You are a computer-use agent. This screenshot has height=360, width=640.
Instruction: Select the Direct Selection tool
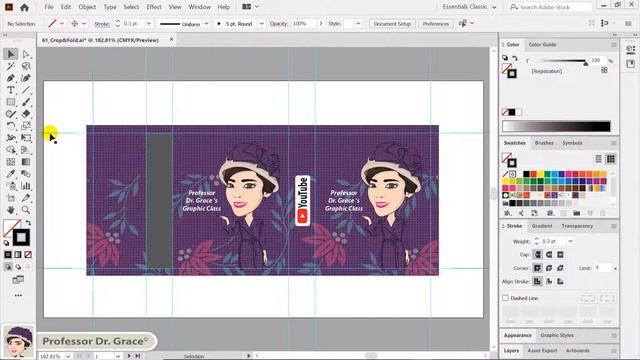(26, 54)
